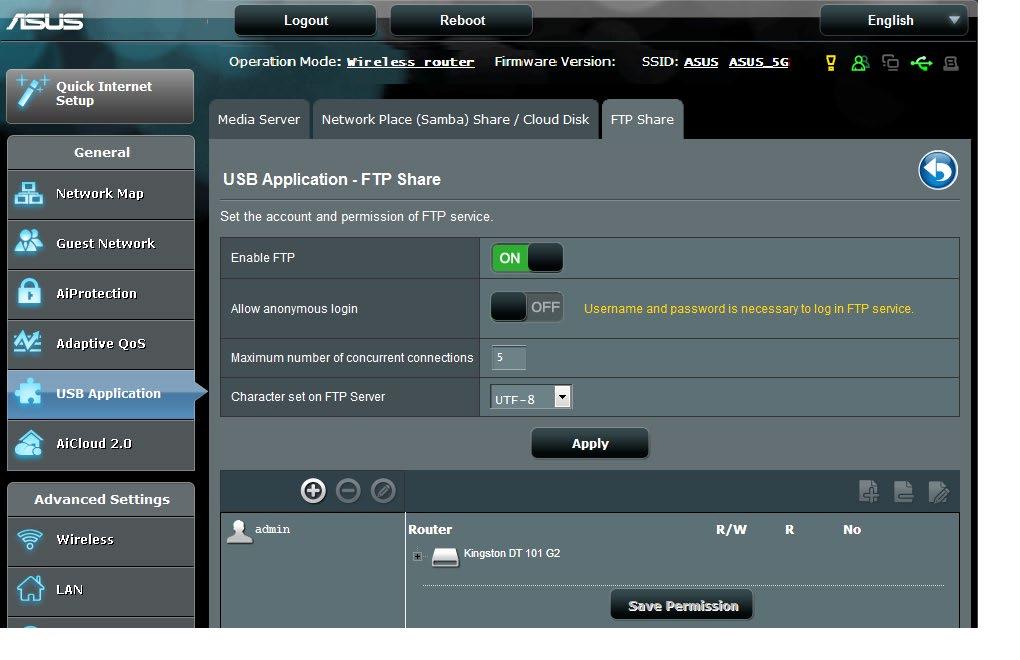Open Network Map page

(101, 194)
